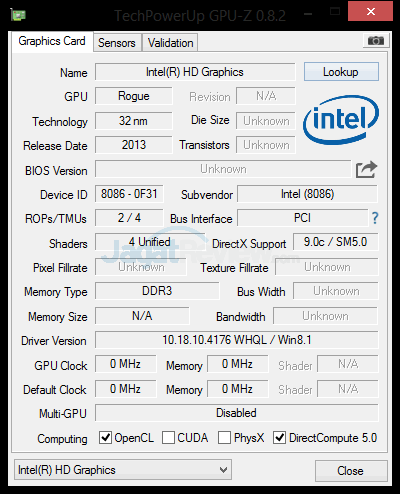Click the BIOS export share icon
Viewport: 400px width, 494px height.
coord(366,169)
